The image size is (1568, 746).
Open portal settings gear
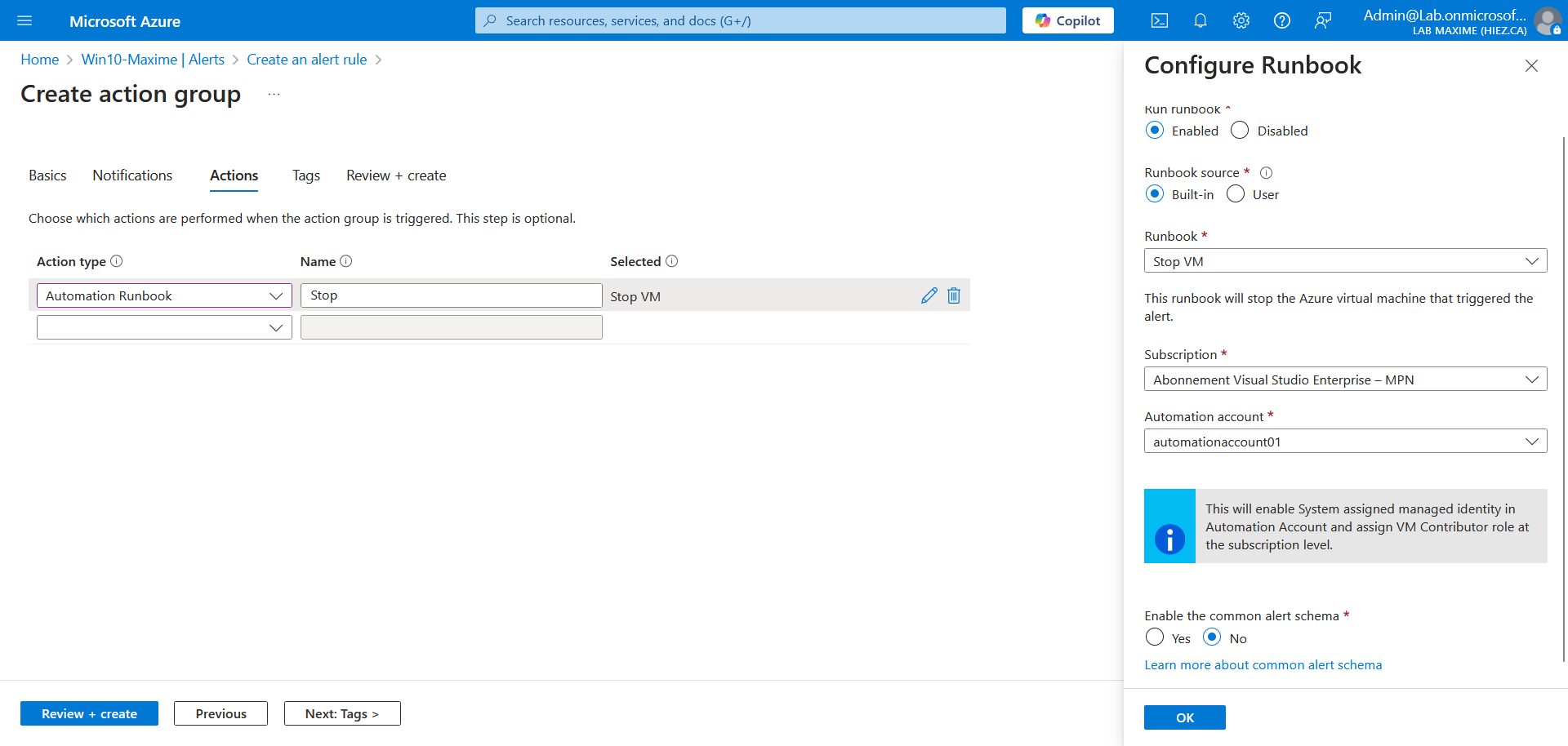(x=1241, y=21)
